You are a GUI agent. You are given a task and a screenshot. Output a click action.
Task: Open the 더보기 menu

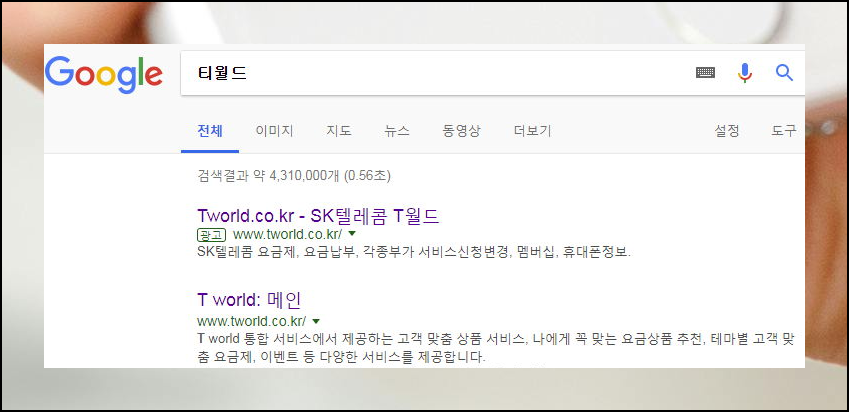(x=532, y=130)
